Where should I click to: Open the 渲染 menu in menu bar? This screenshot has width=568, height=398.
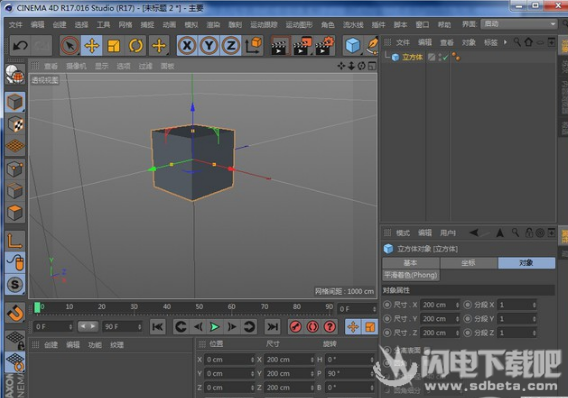click(213, 25)
